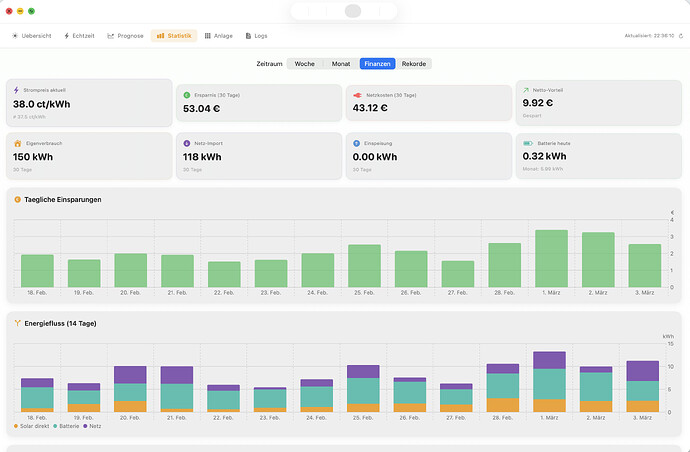690x452 pixels.
Task: Click the 38.0 ct/kWh price value
Action: tap(41, 104)
